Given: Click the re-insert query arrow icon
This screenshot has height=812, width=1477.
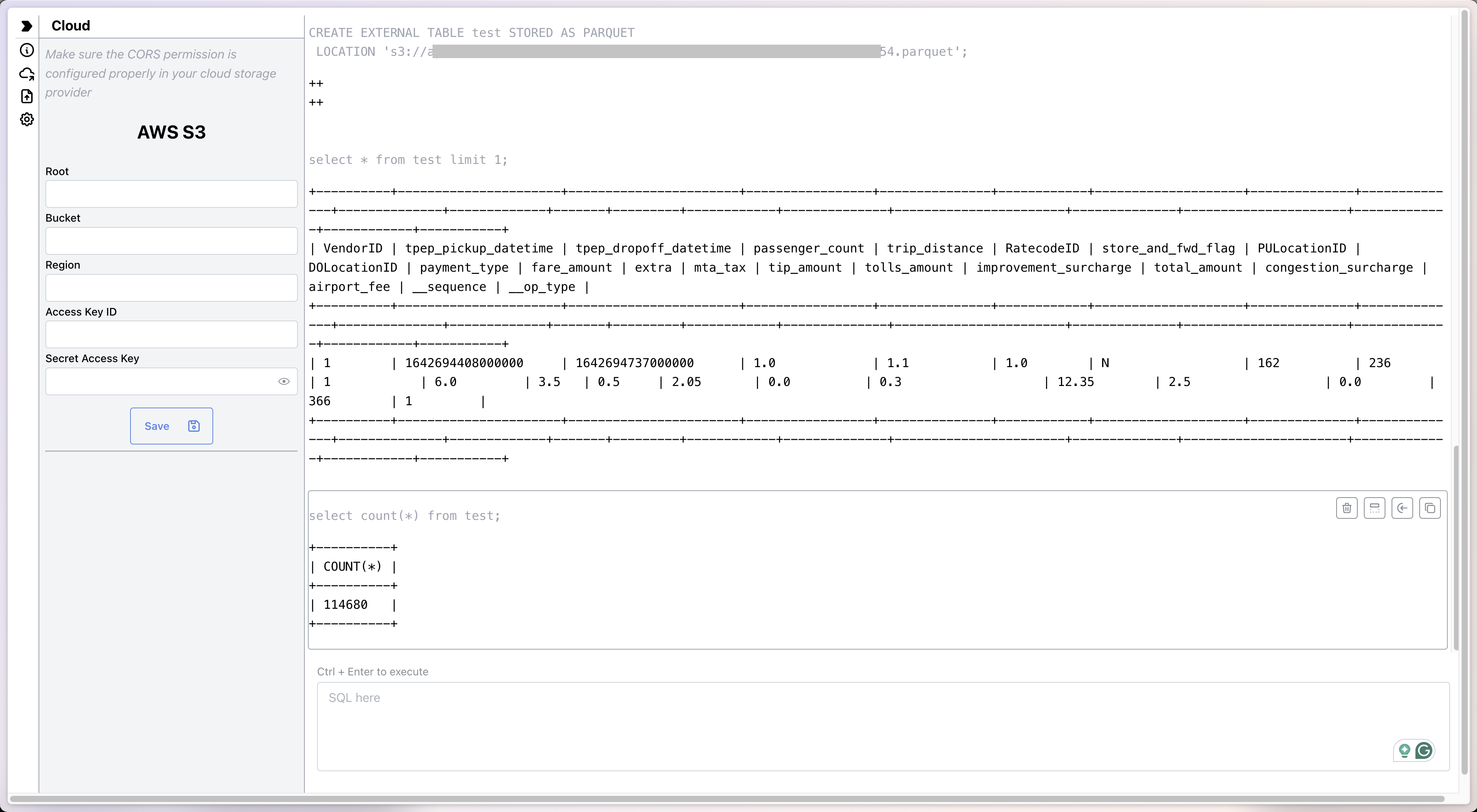Looking at the screenshot, I should 1402,508.
